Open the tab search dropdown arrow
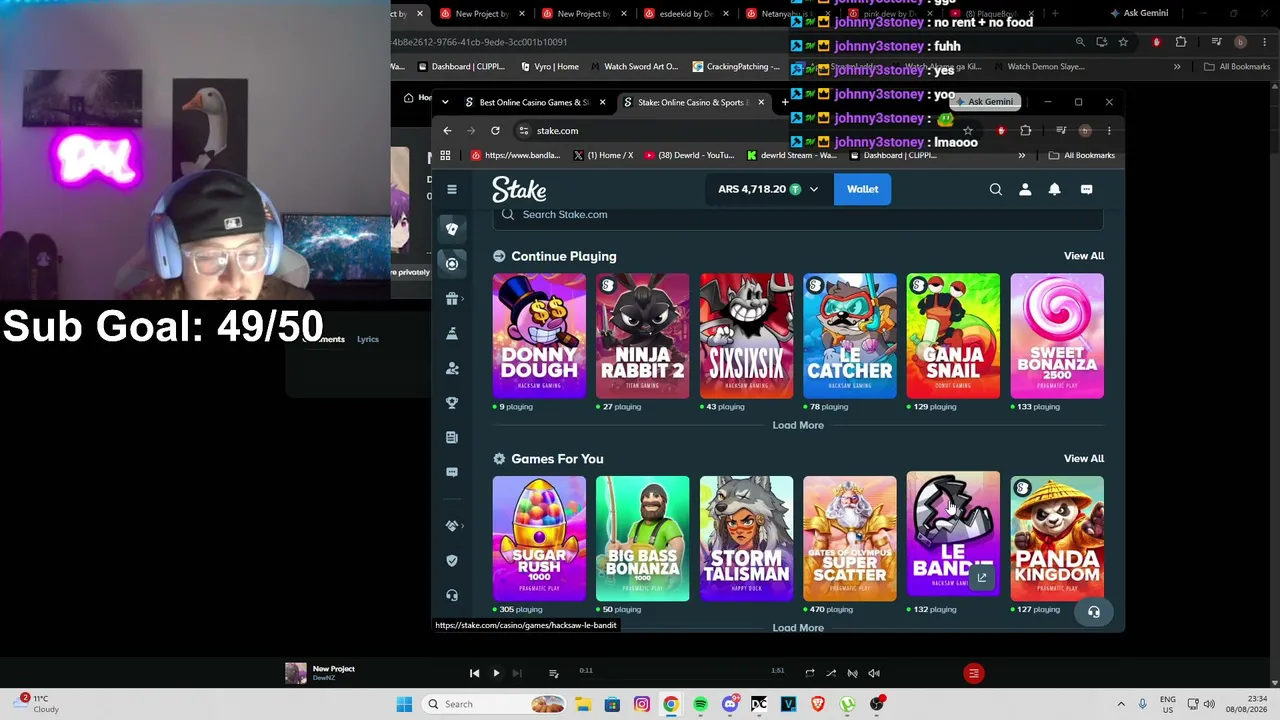 445,102
